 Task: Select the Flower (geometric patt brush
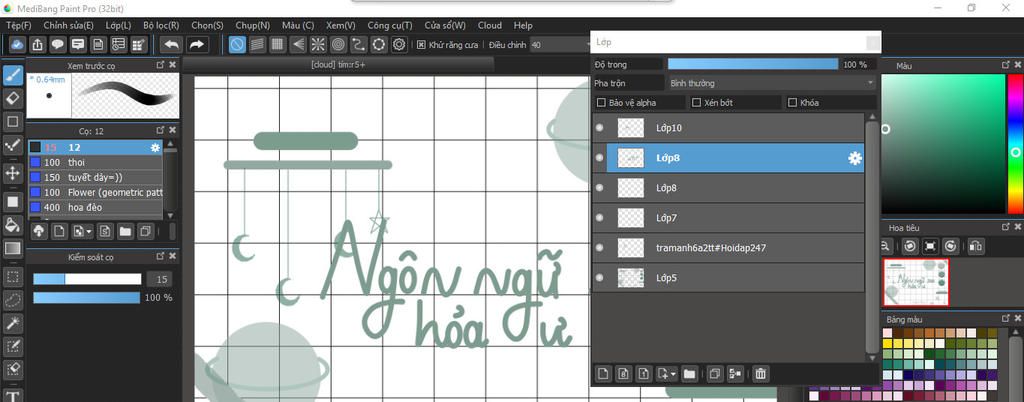click(x=95, y=193)
